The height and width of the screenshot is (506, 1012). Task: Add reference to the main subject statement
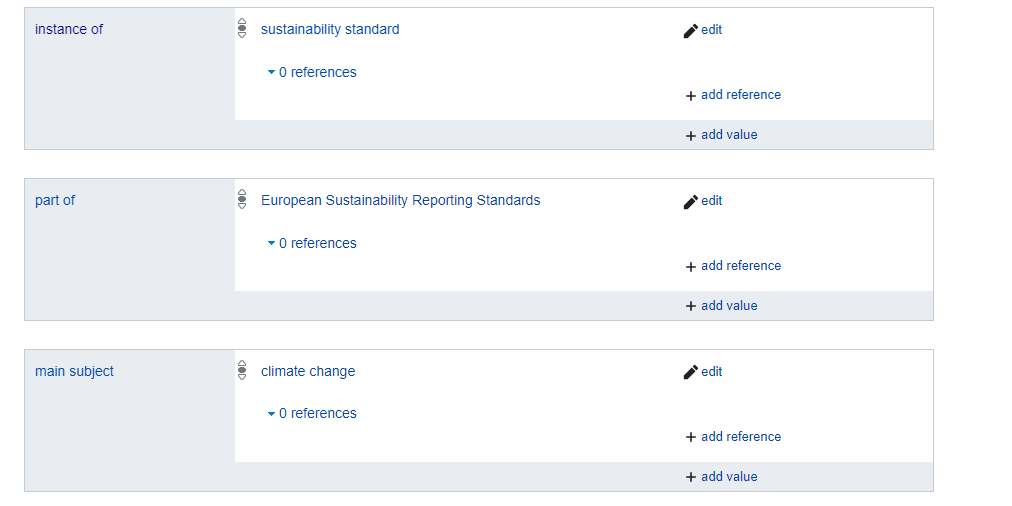(733, 437)
